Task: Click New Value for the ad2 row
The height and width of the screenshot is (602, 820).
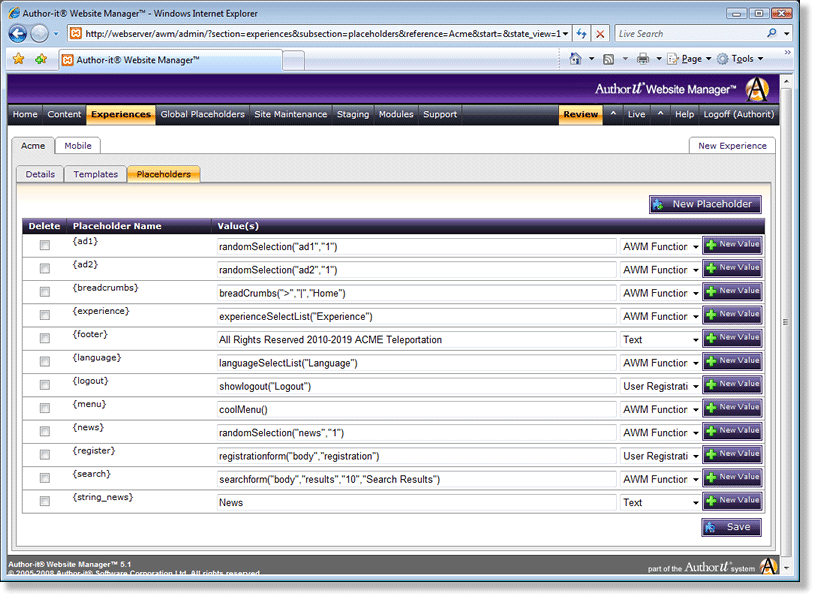Action: click(x=732, y=268)
